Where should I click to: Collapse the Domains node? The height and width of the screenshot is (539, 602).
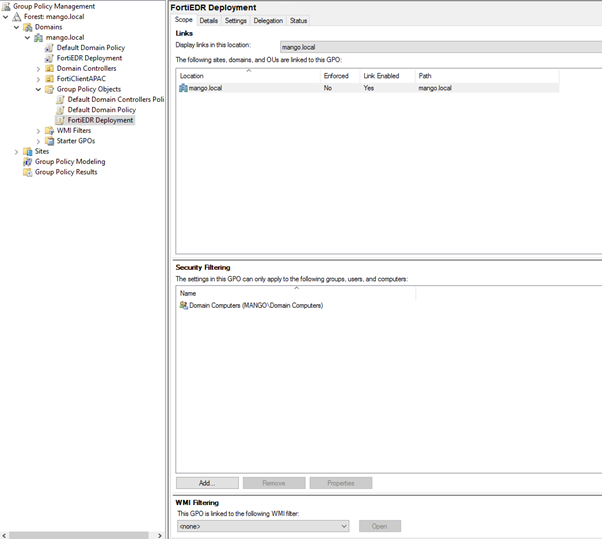point(17,27)
